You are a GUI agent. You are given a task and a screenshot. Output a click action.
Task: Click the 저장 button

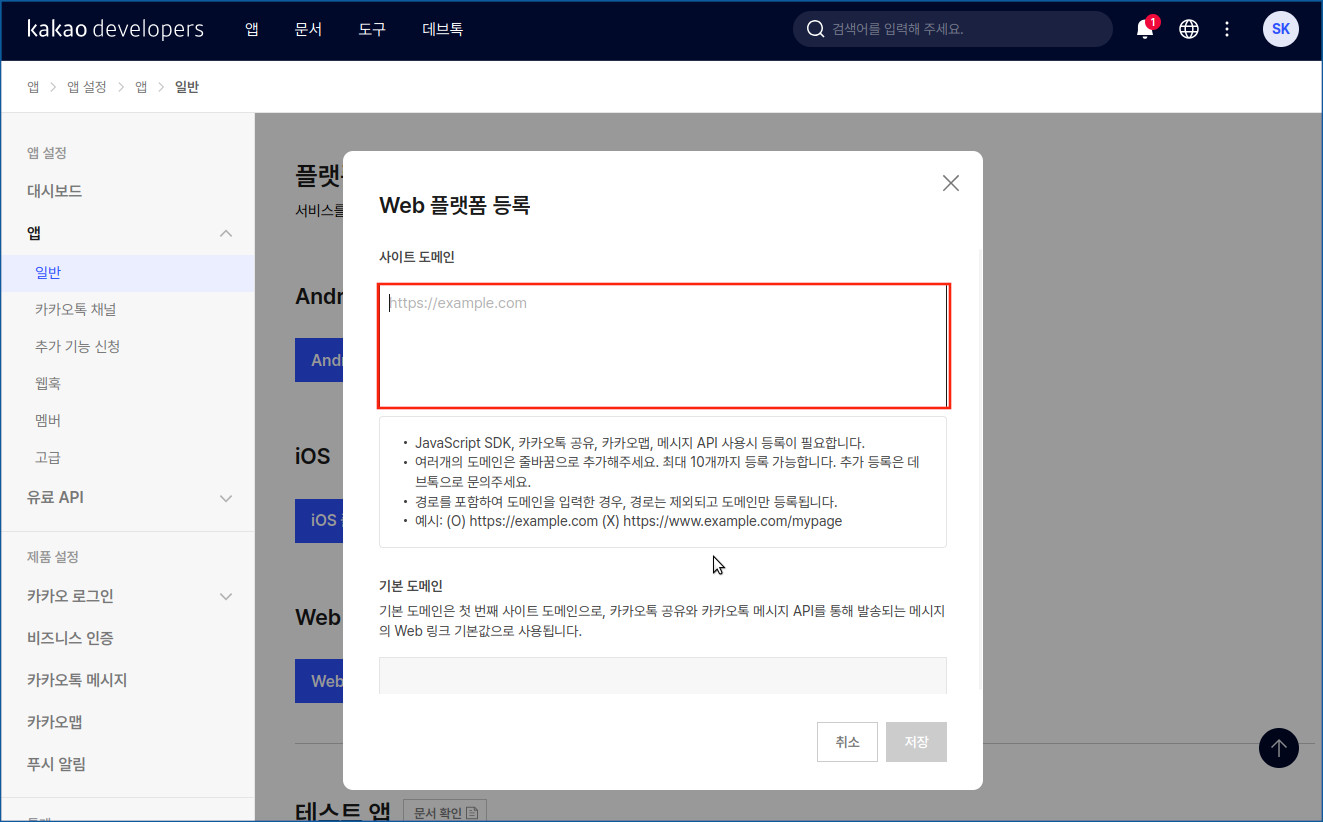tap(916, 742)
